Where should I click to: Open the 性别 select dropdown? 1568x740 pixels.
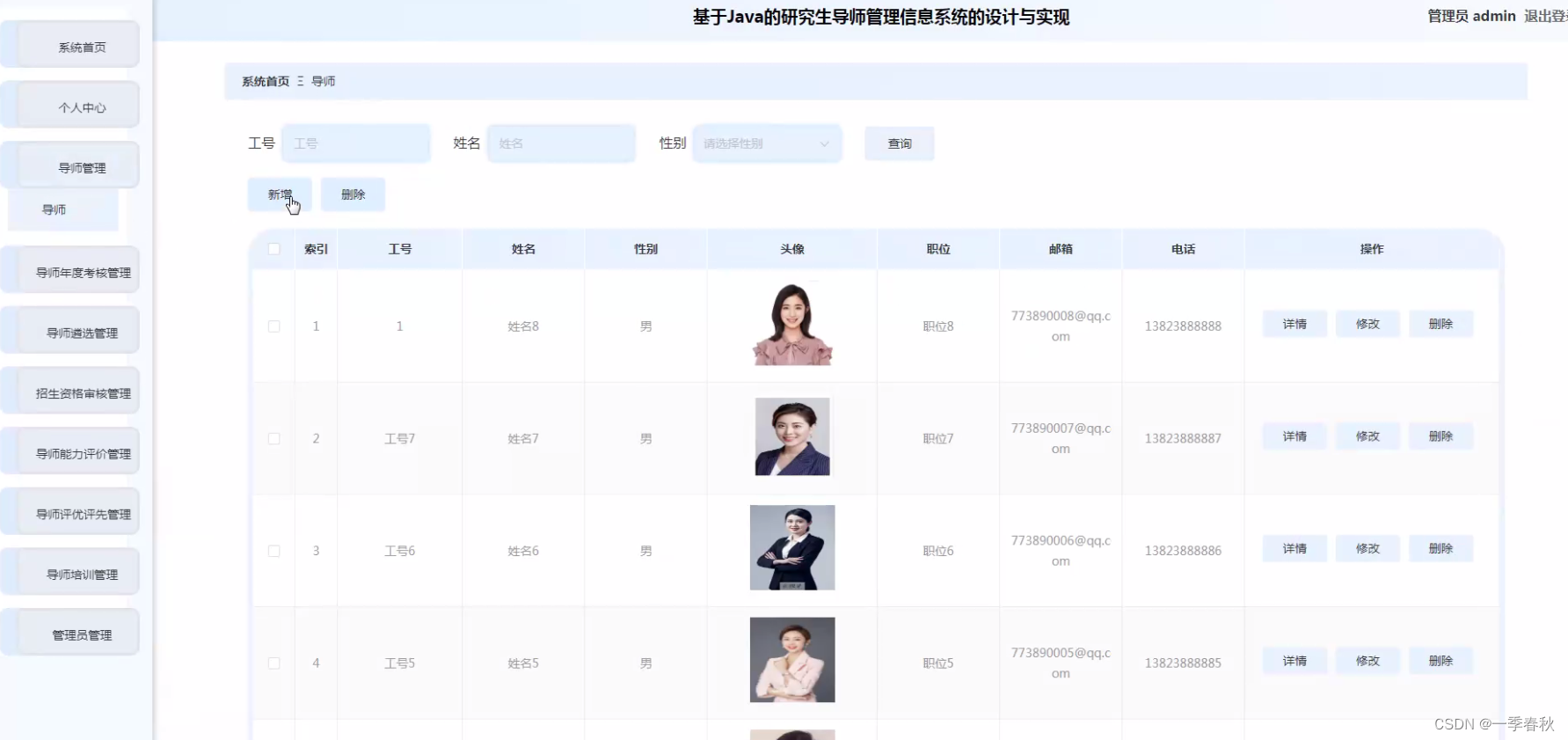[767, 143]
